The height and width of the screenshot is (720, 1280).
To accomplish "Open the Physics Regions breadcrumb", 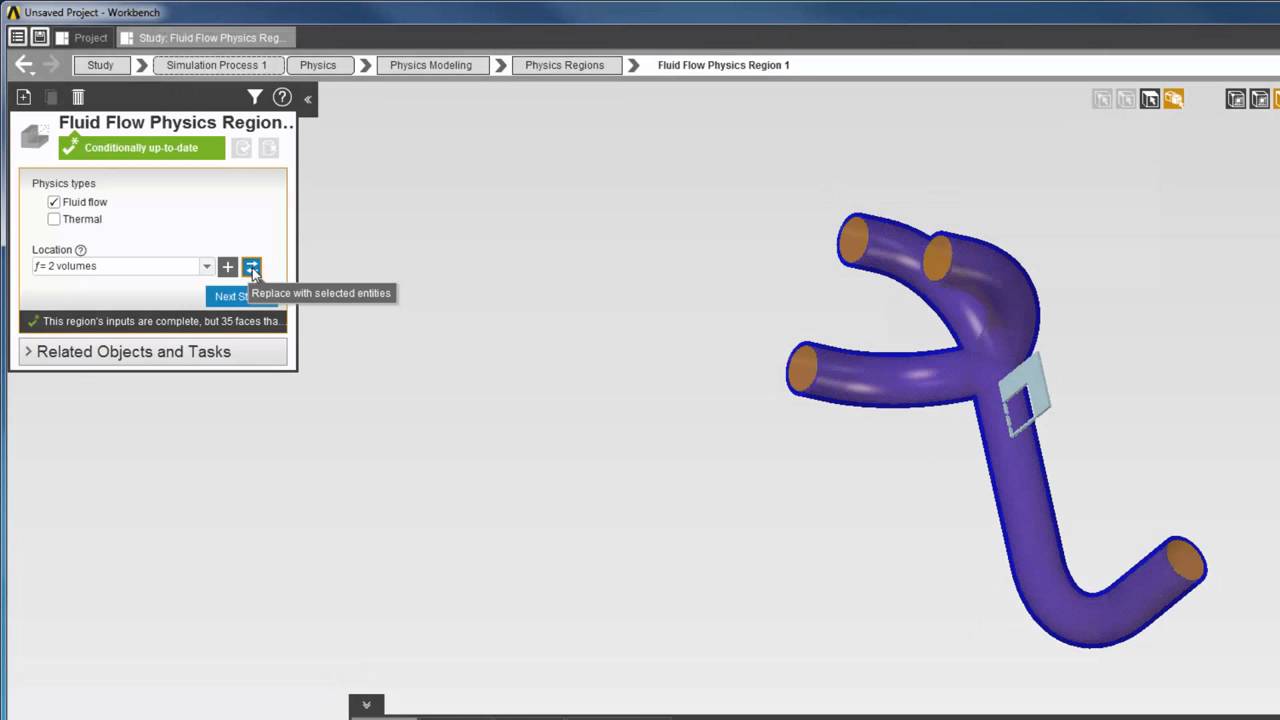I will click(565, 65).
